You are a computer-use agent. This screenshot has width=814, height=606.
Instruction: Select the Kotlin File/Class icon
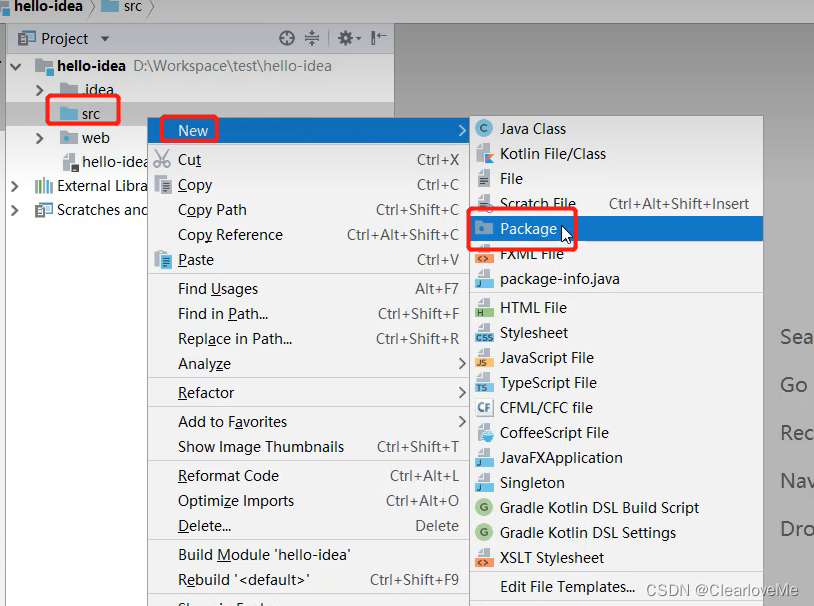[x=485, y=153]
